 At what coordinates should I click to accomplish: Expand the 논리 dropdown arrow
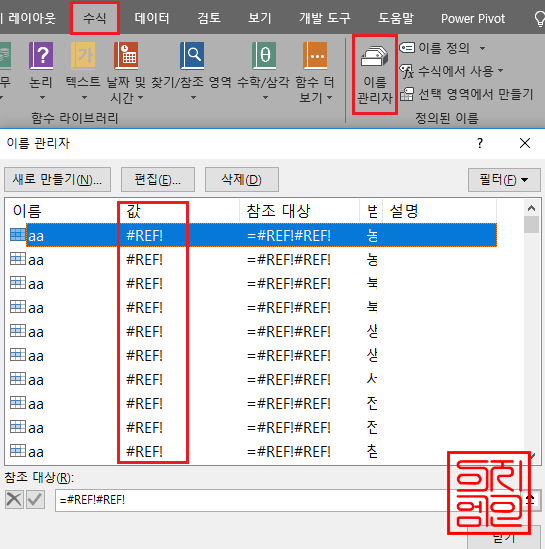click(x=42, y=97)
